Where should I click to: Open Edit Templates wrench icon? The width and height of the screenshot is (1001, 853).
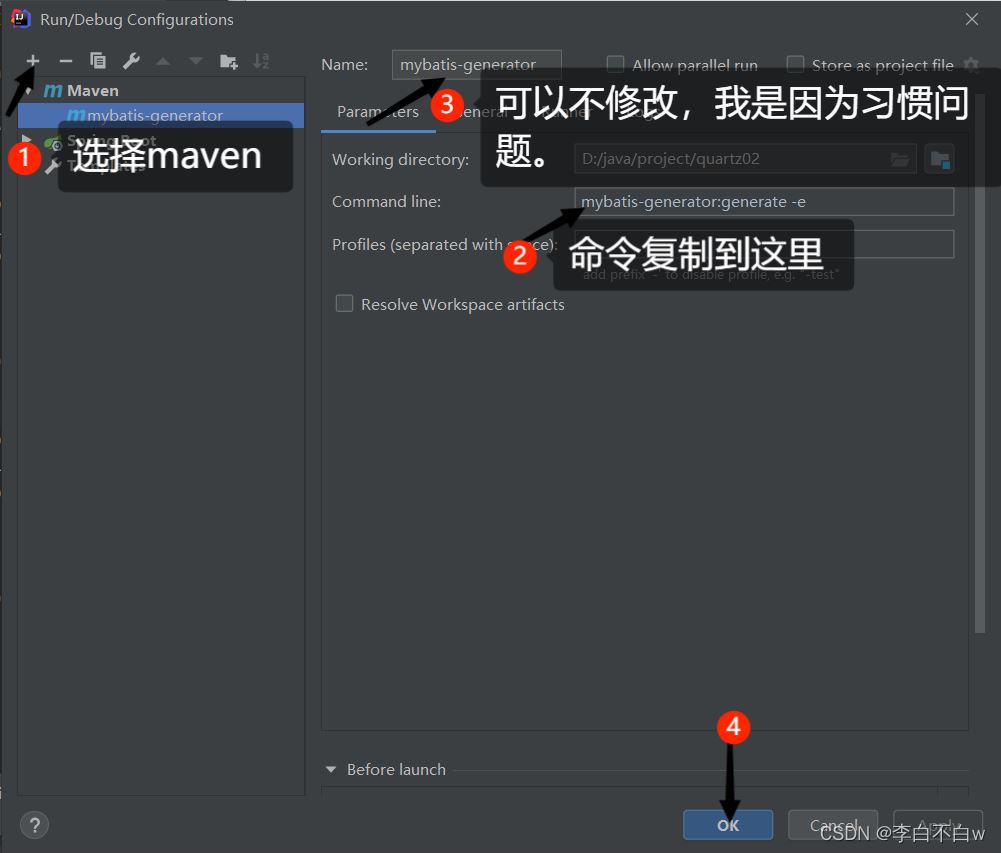pyautogui.click(x=132, y=61)
